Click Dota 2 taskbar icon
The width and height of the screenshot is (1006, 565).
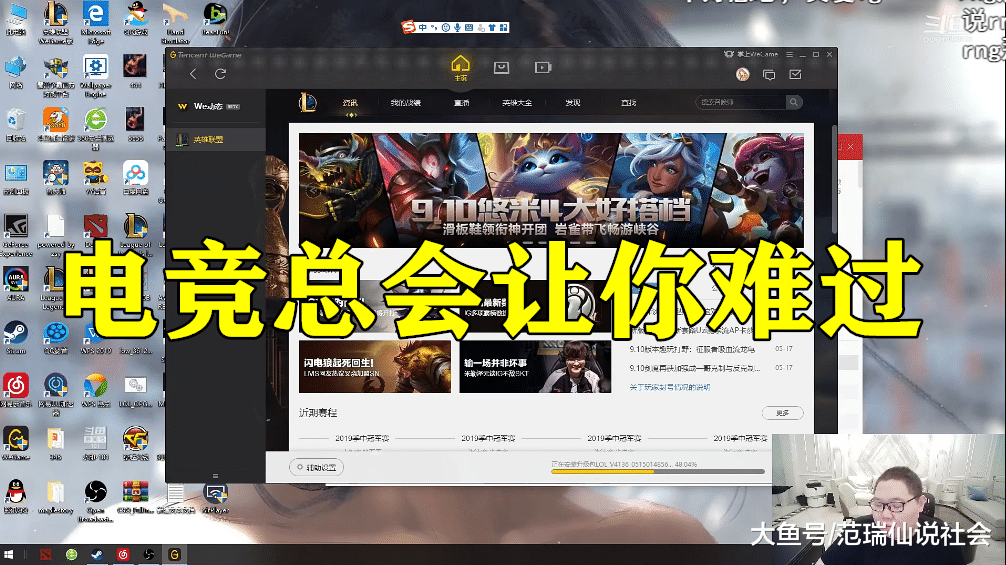click(x=46, y=554)
